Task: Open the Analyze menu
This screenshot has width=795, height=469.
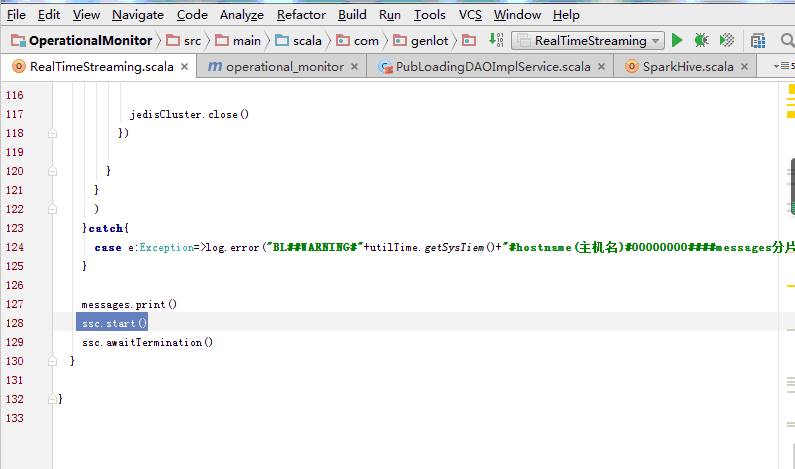Action: [241, 15]
